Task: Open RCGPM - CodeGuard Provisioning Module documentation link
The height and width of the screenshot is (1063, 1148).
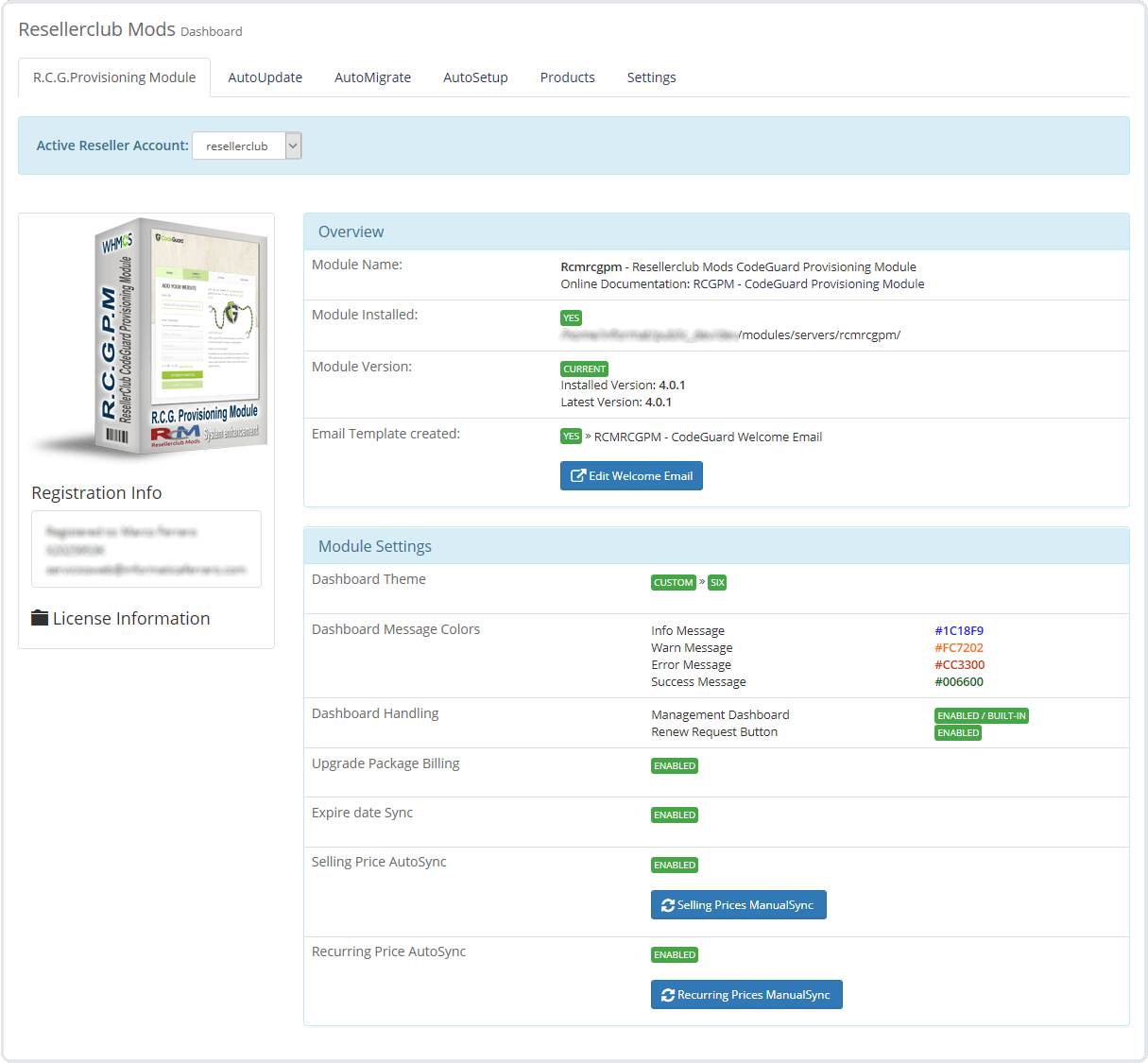Action: tap(809, 283)
